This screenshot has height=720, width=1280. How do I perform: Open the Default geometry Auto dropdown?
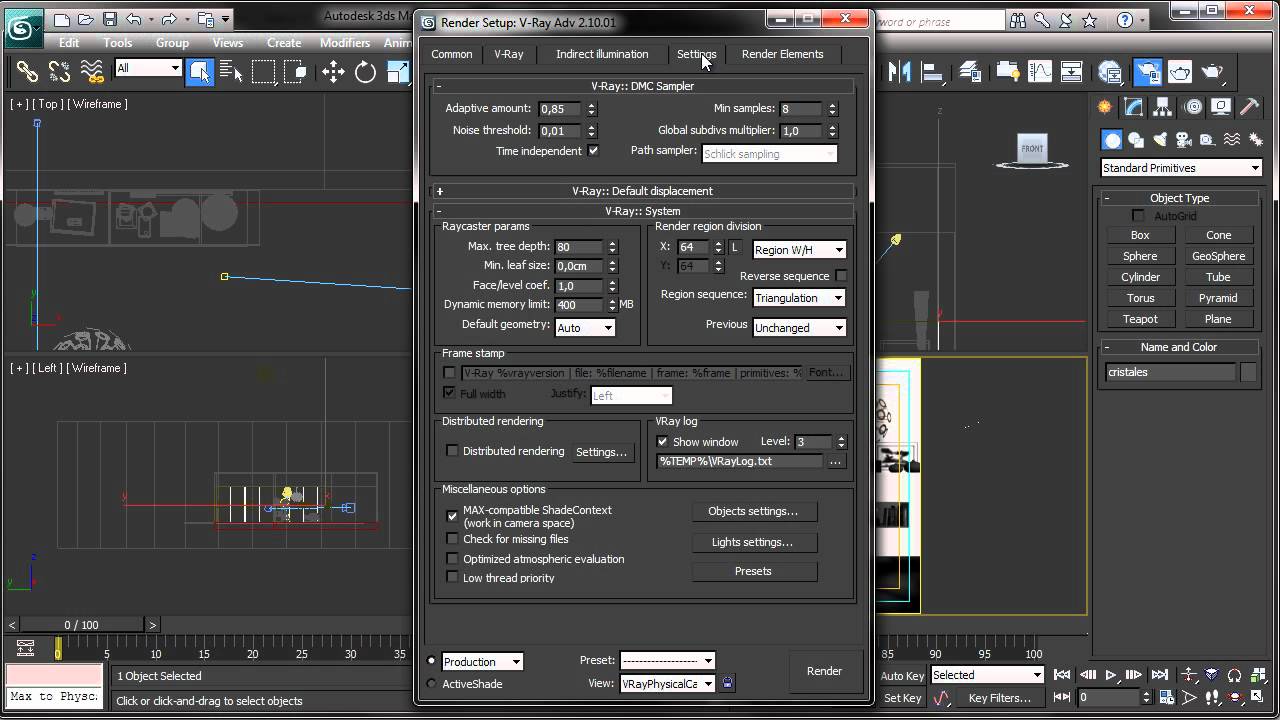585,328
